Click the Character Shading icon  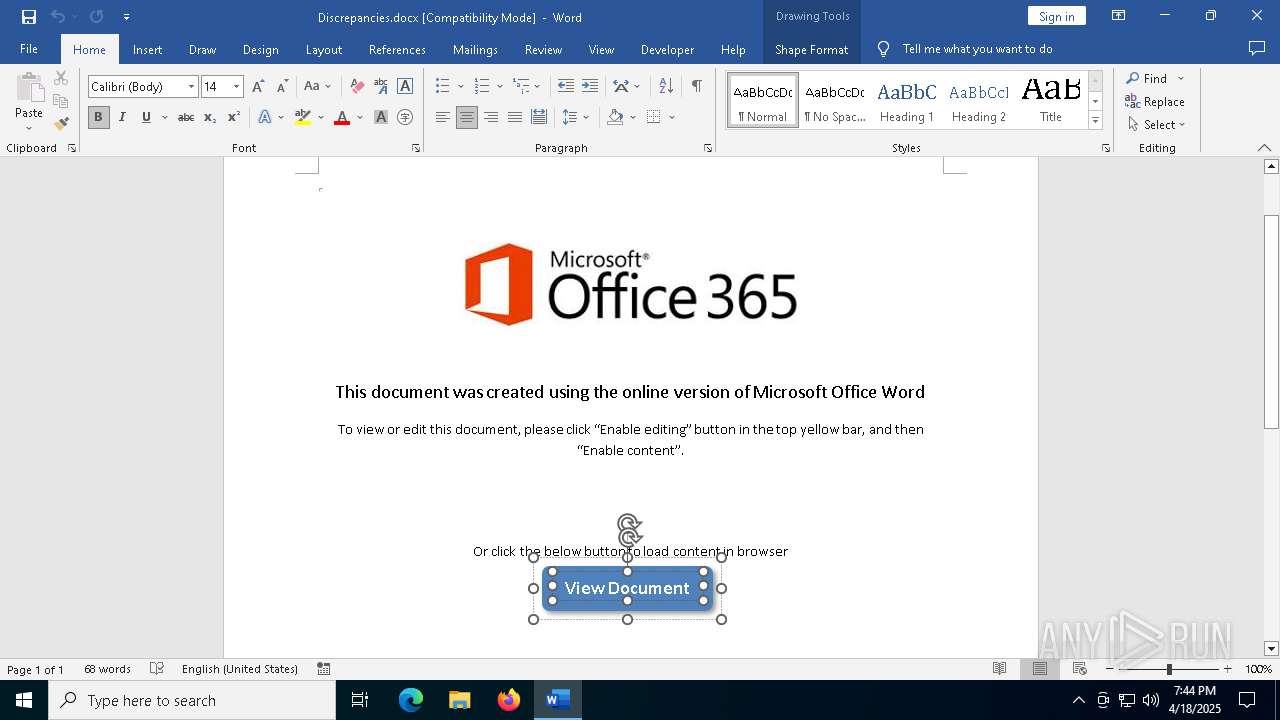381,117
